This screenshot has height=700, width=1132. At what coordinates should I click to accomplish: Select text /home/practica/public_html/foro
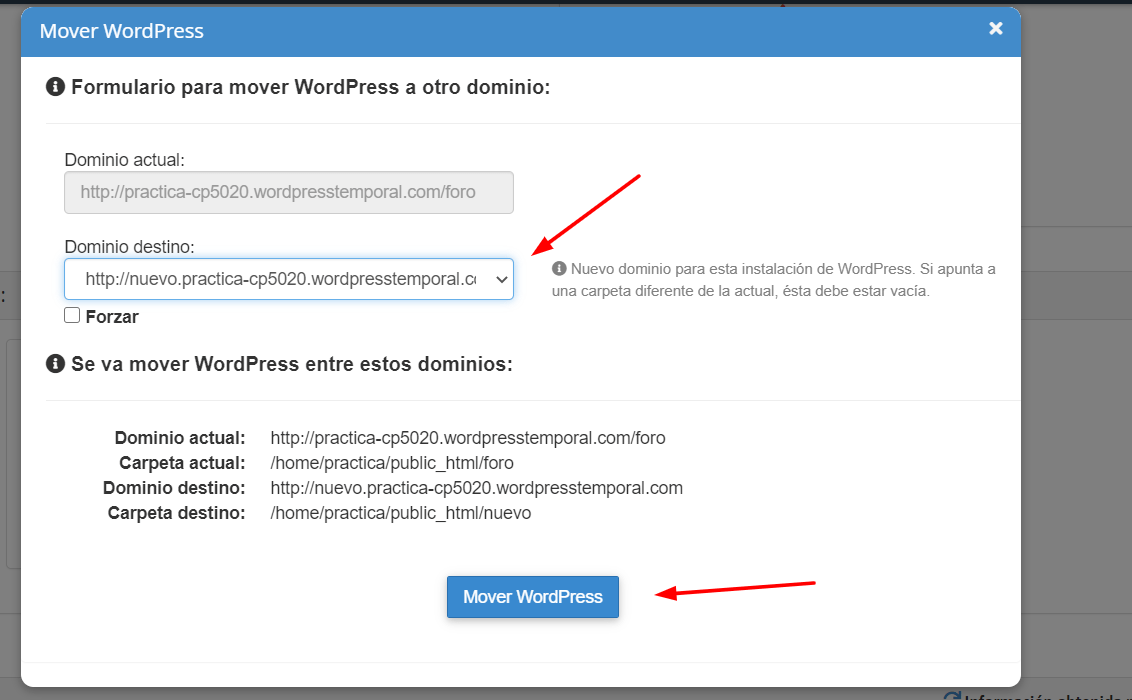(x=392, y=463)
